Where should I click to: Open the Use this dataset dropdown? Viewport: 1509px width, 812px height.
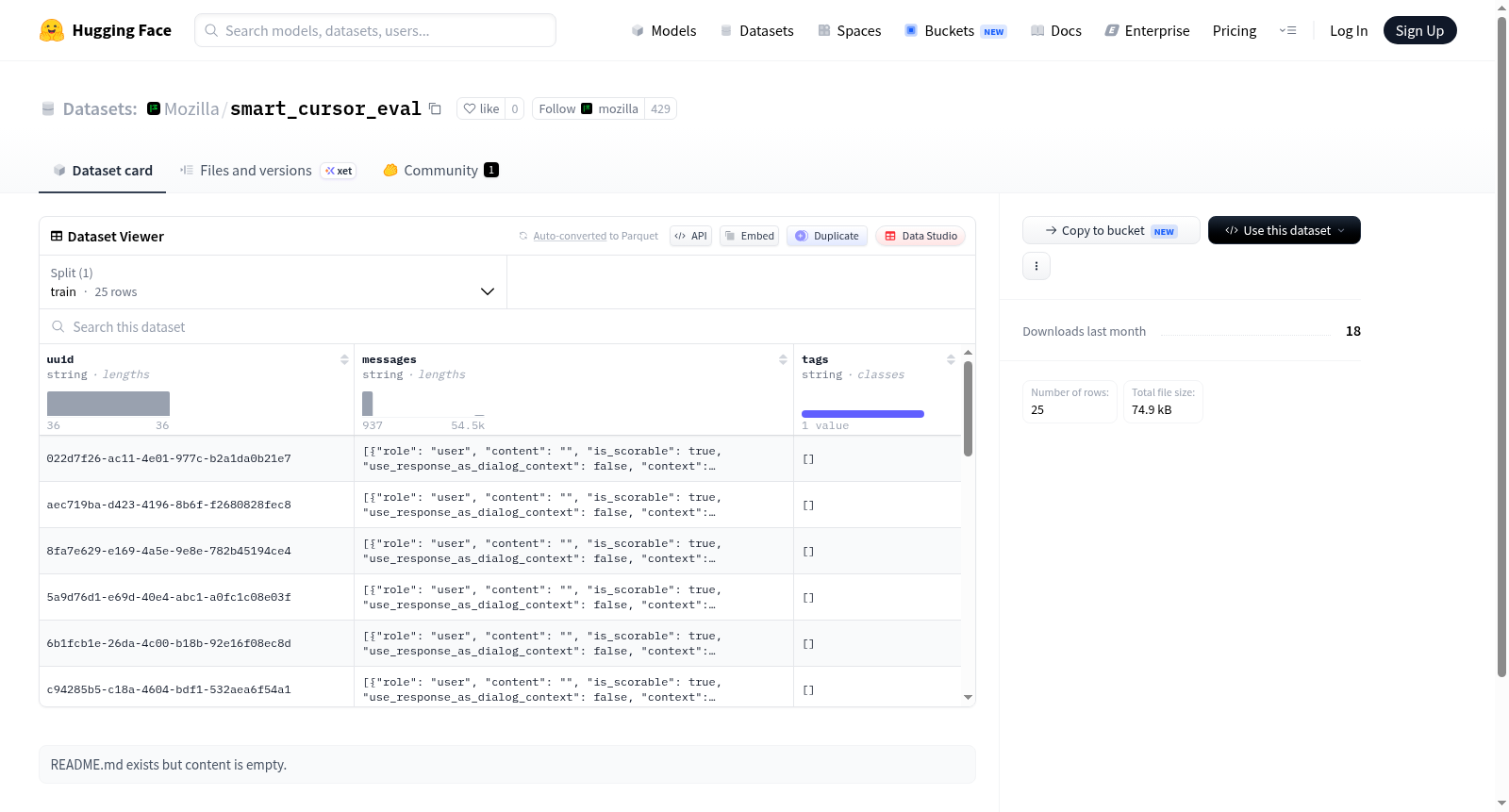[1285, 230]
